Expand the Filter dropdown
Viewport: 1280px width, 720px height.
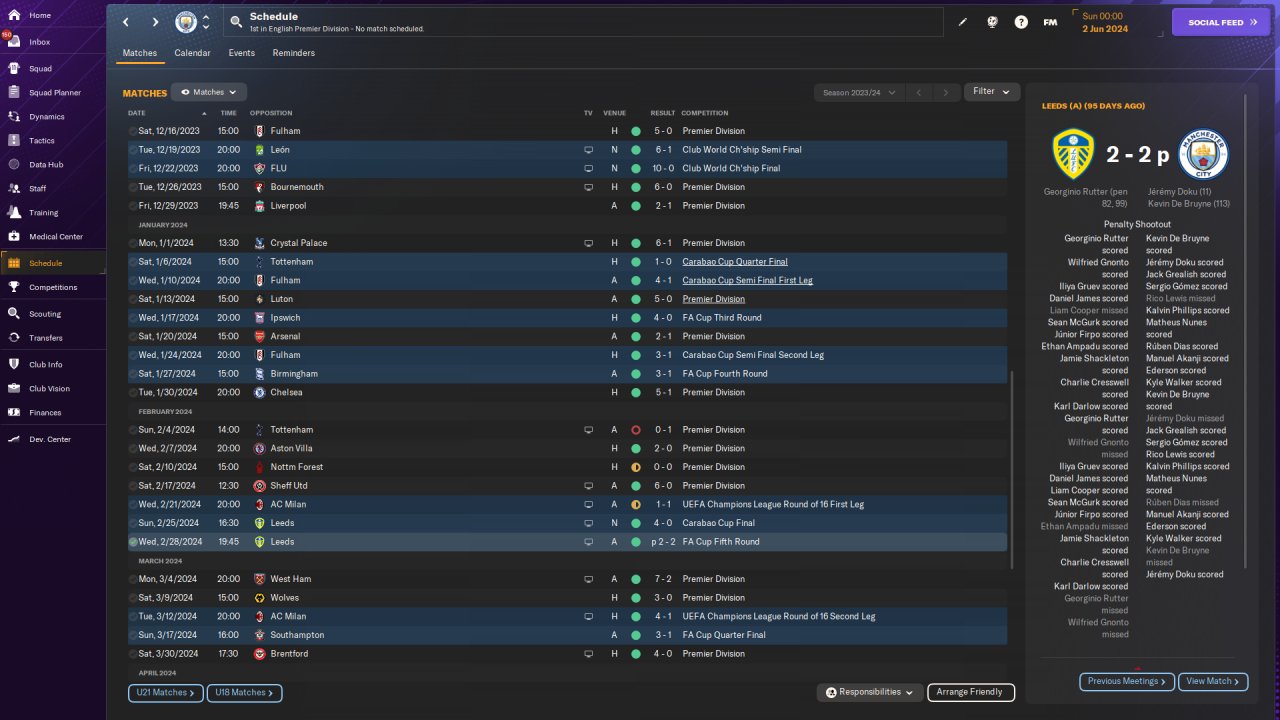click(992, 92)
